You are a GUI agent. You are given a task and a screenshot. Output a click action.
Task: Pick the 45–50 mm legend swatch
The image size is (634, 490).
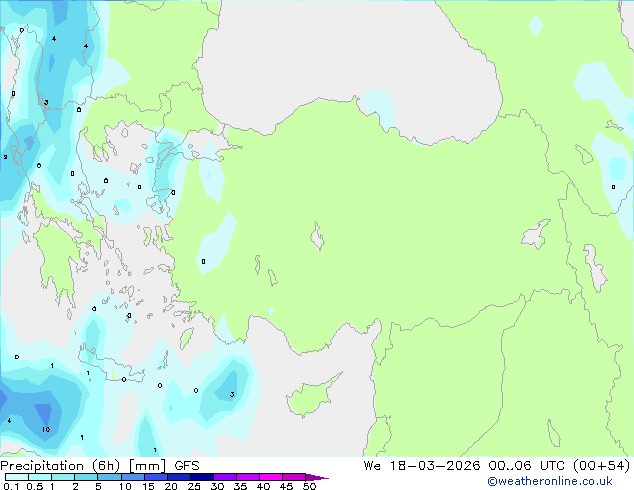(294, 477)
